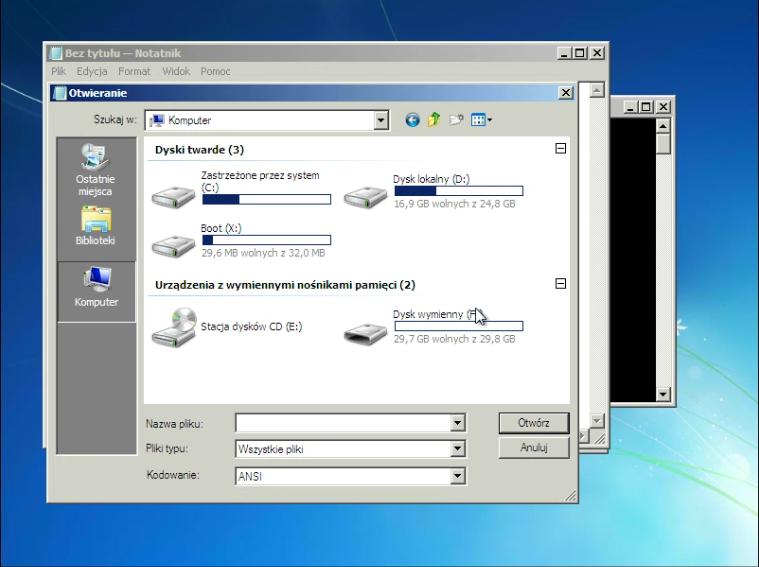Click the Nazwa pliku text field
759x567 pixels.
coord(343,423)
